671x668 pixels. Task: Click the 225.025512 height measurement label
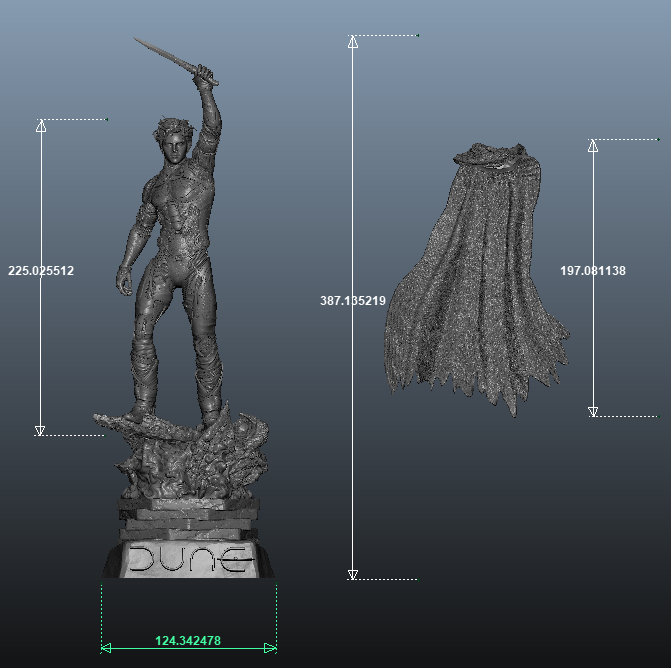pos(41,270)
